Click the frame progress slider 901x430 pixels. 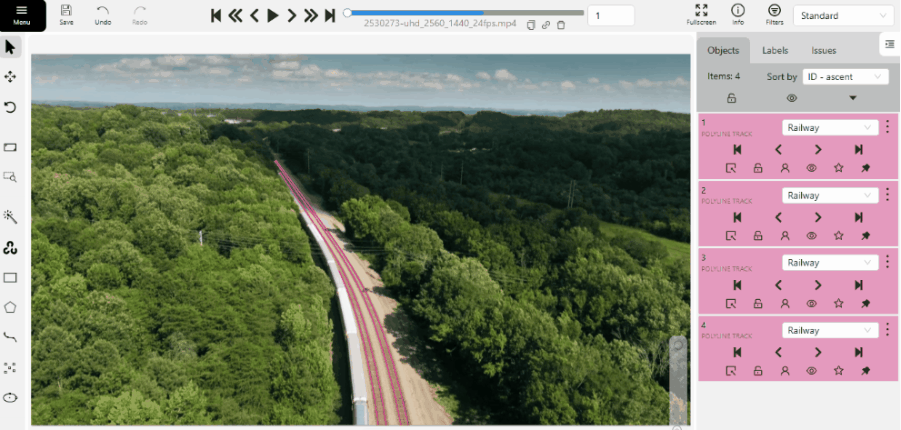(x=465, y=13)
